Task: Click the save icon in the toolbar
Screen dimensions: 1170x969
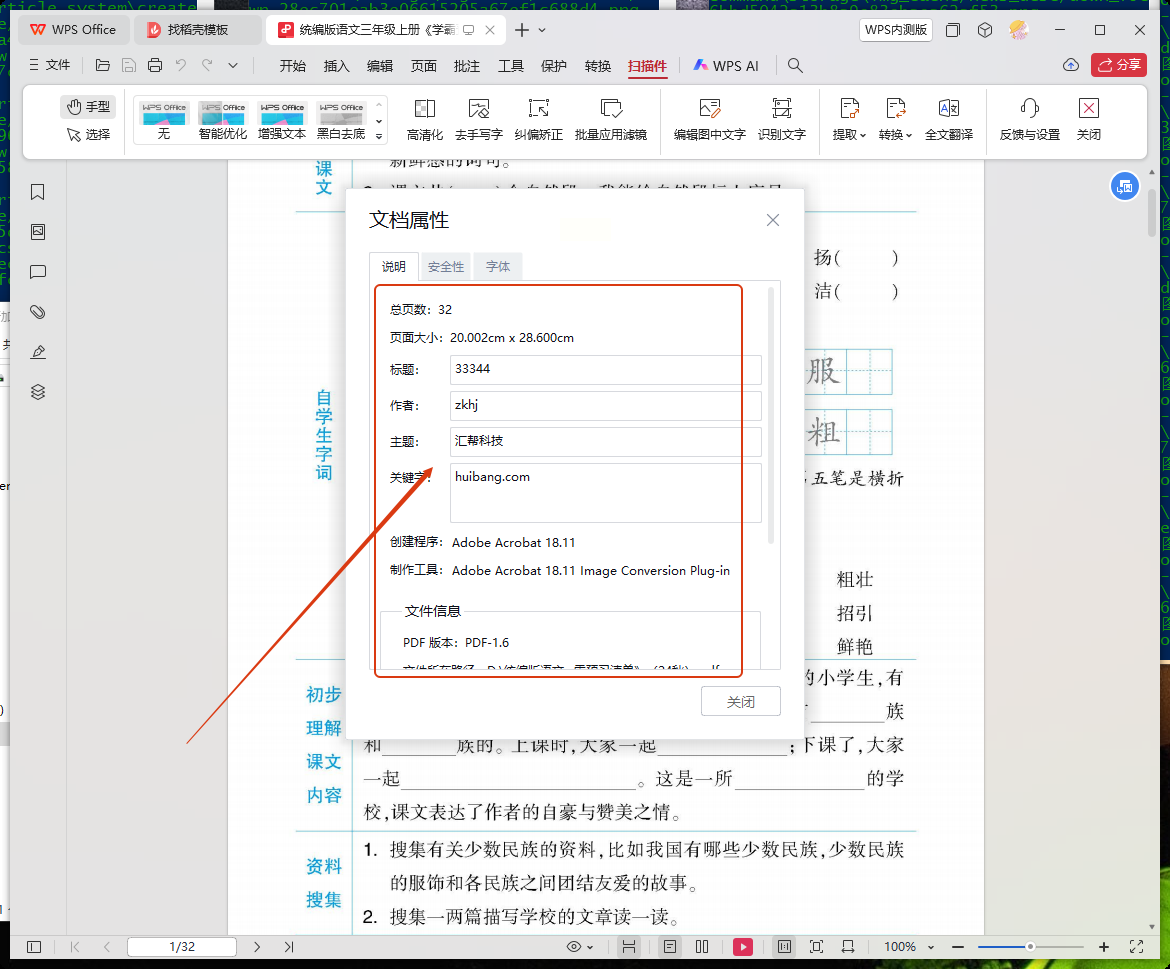Action: pyautogui.click(x=128, y=66)
